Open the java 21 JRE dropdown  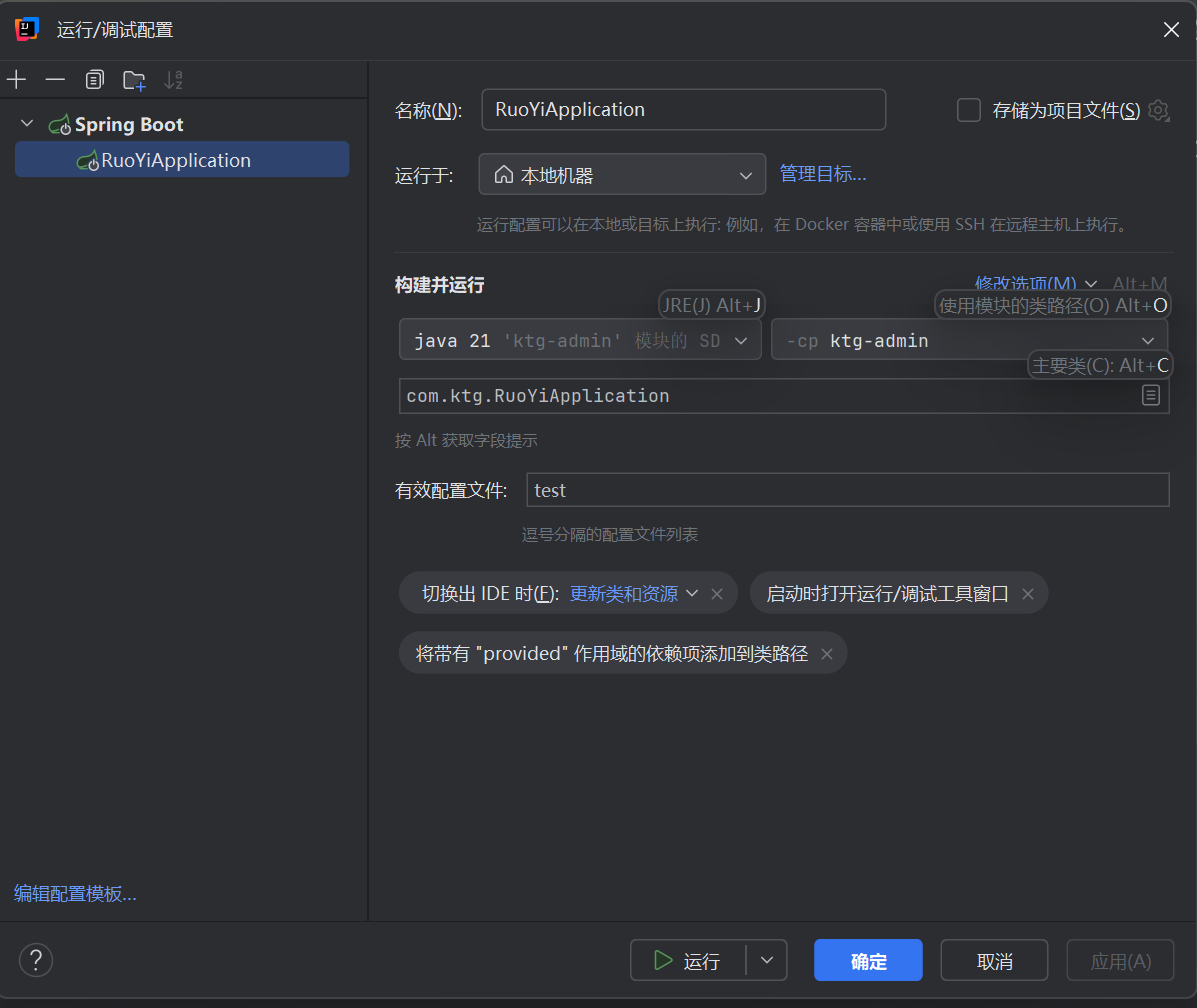tap(580, 340)
